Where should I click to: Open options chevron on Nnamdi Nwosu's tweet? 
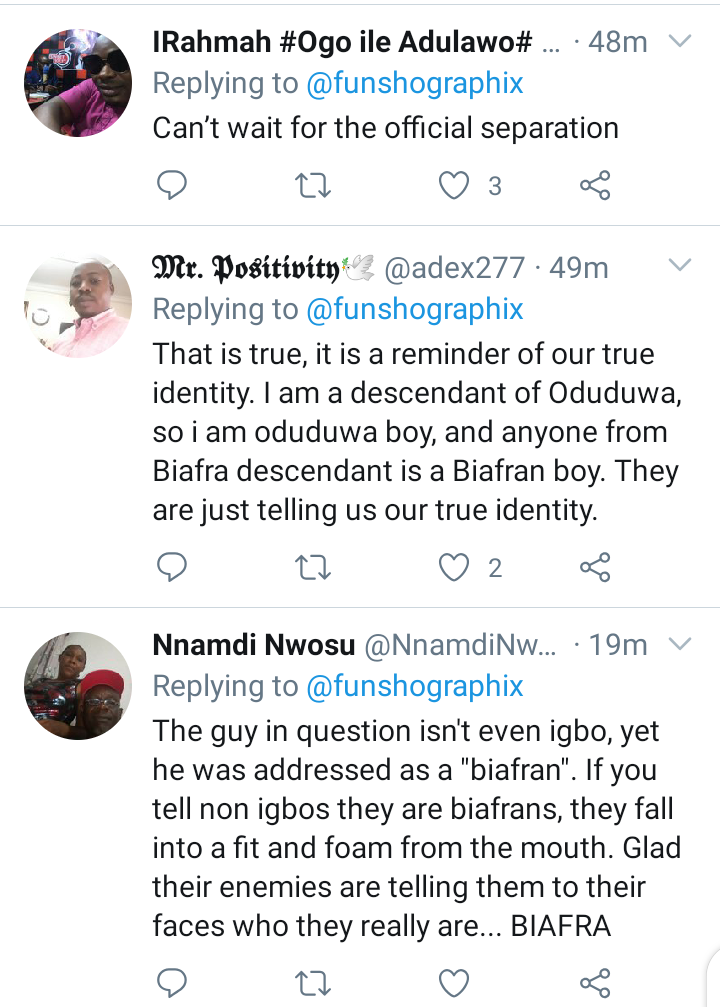pyautogui.click(x=680, y=643)
